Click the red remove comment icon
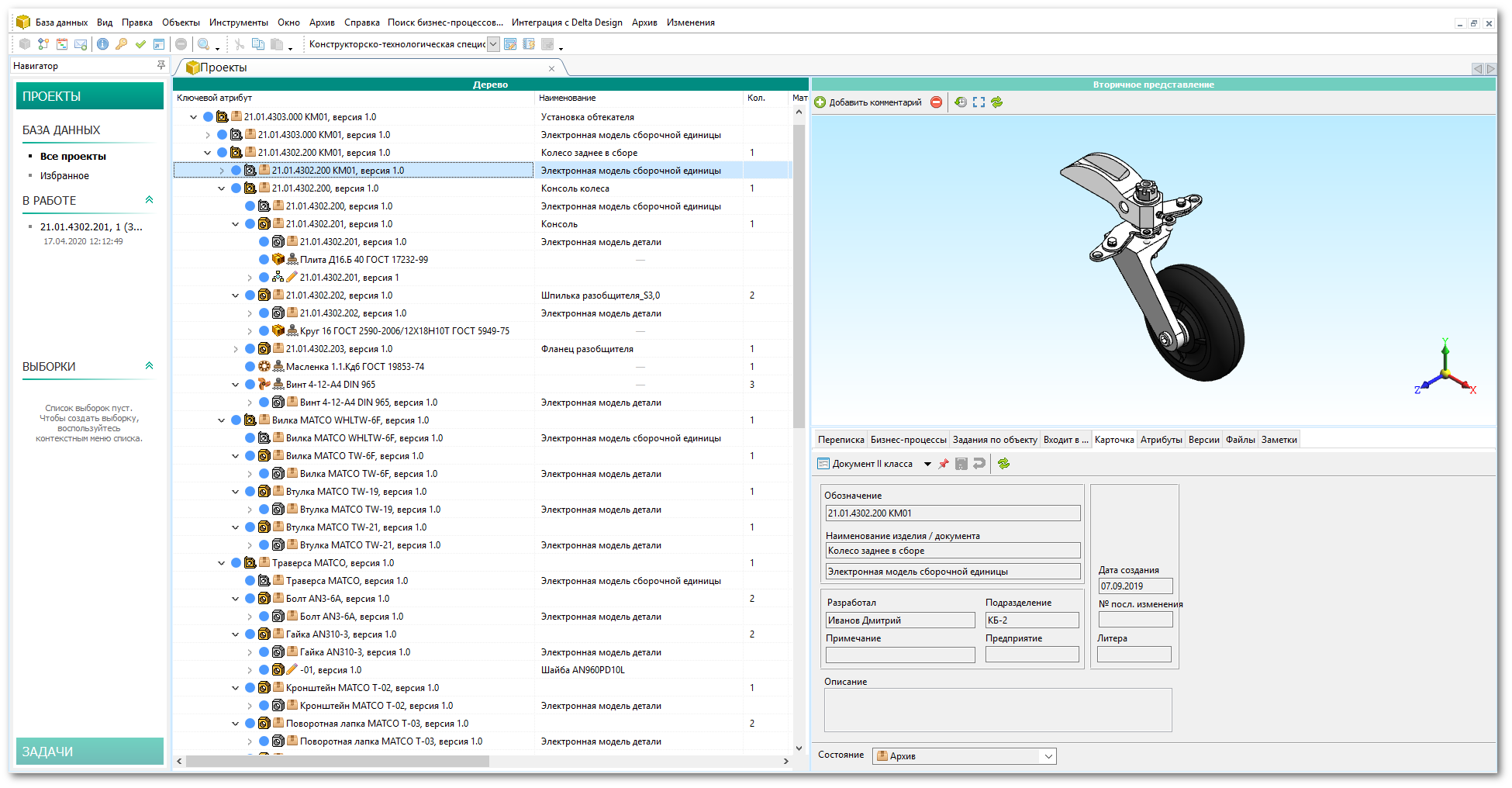1512x788 pixels. 937,102
